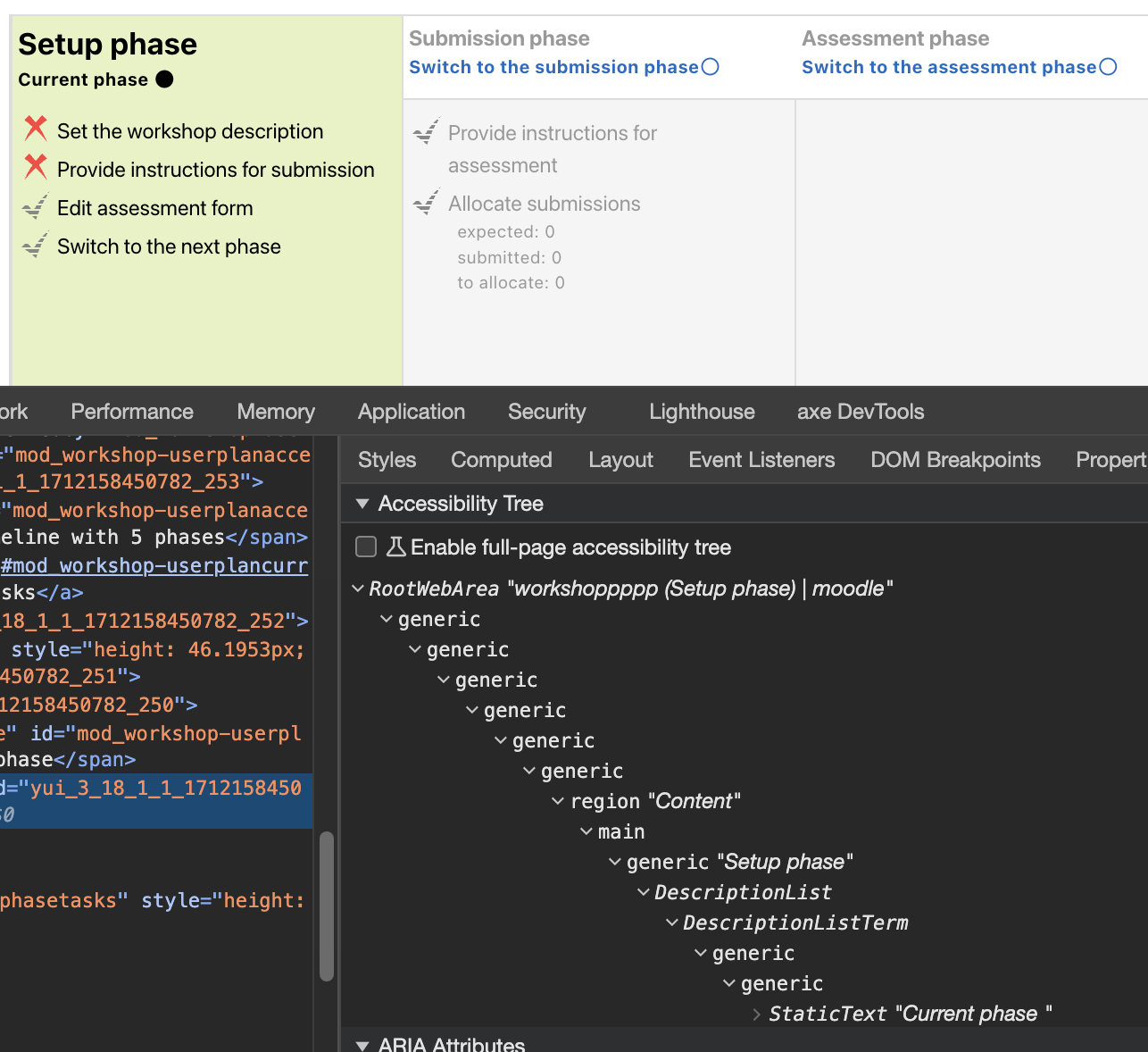Click the Submission phase heading

[x=499, y=38]
